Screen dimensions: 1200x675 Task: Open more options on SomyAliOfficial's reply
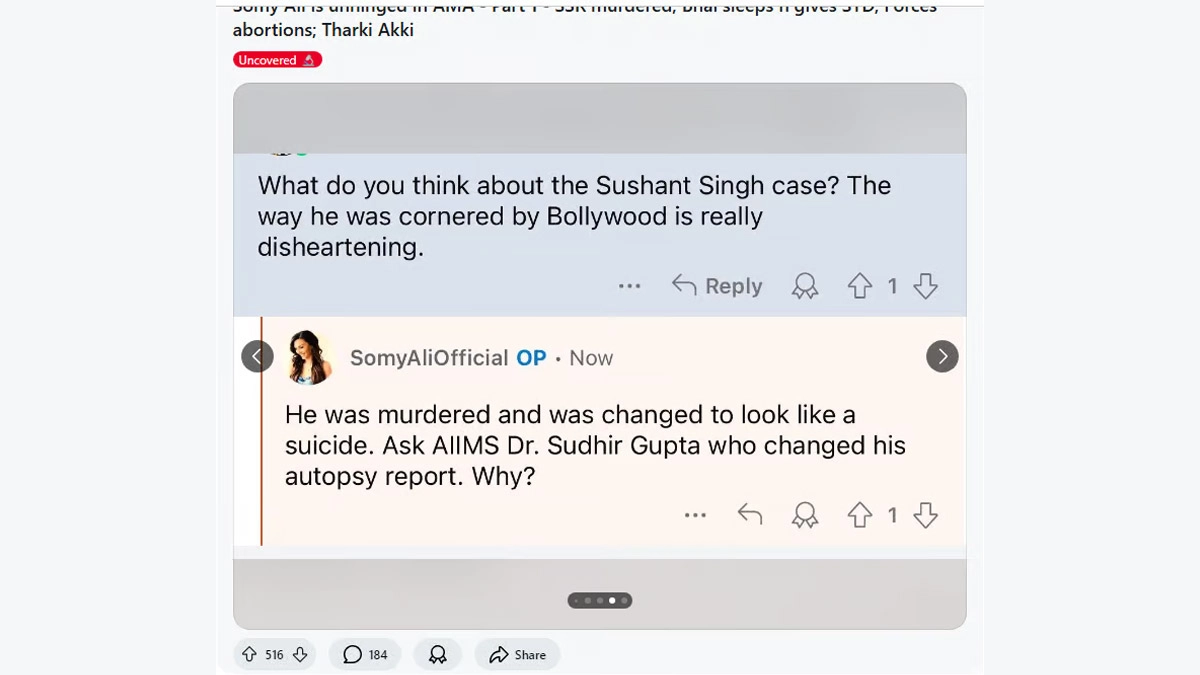click(x=695, y=516)
